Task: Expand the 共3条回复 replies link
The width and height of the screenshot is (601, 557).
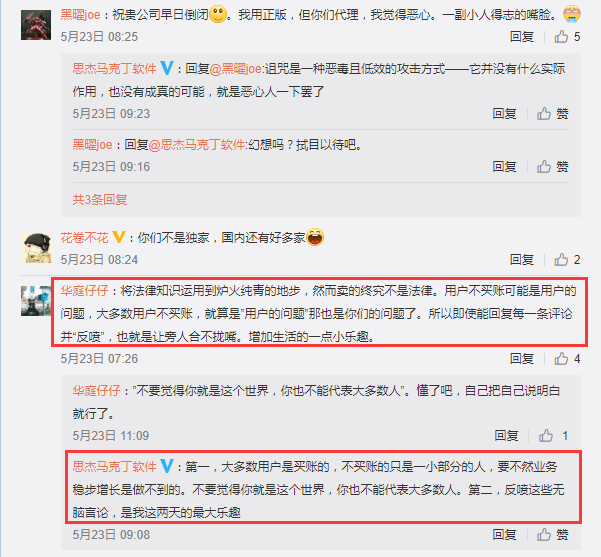Action: [100, 200]
